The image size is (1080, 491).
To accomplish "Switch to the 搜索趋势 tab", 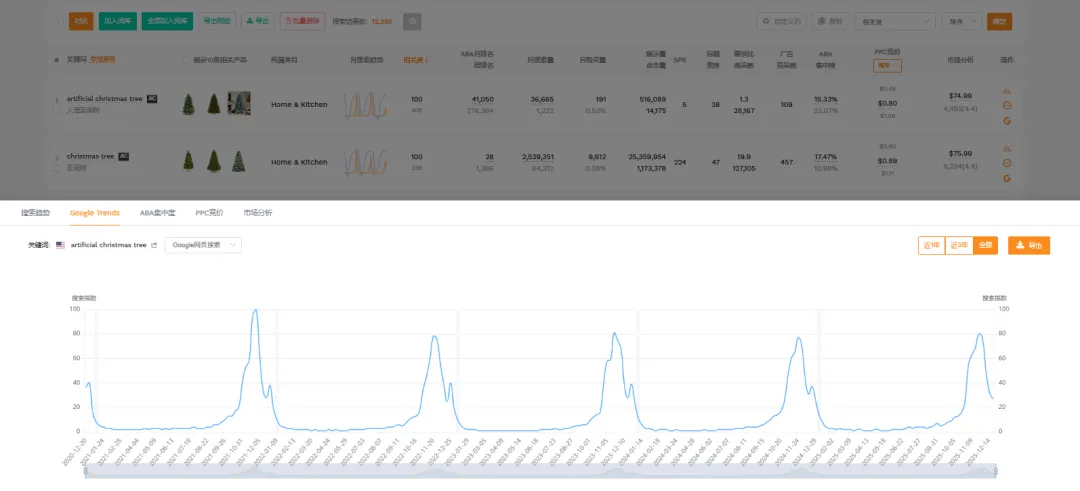I will (x=35, y=213).
